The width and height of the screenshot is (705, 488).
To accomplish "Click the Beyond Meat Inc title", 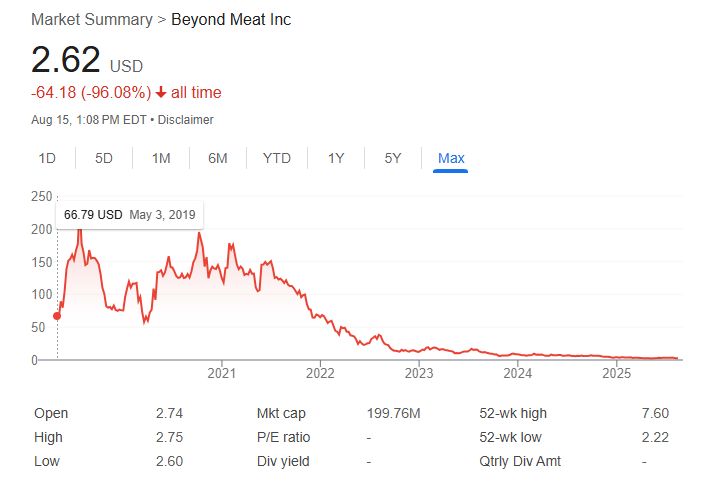I will click(x=231, y=20).
